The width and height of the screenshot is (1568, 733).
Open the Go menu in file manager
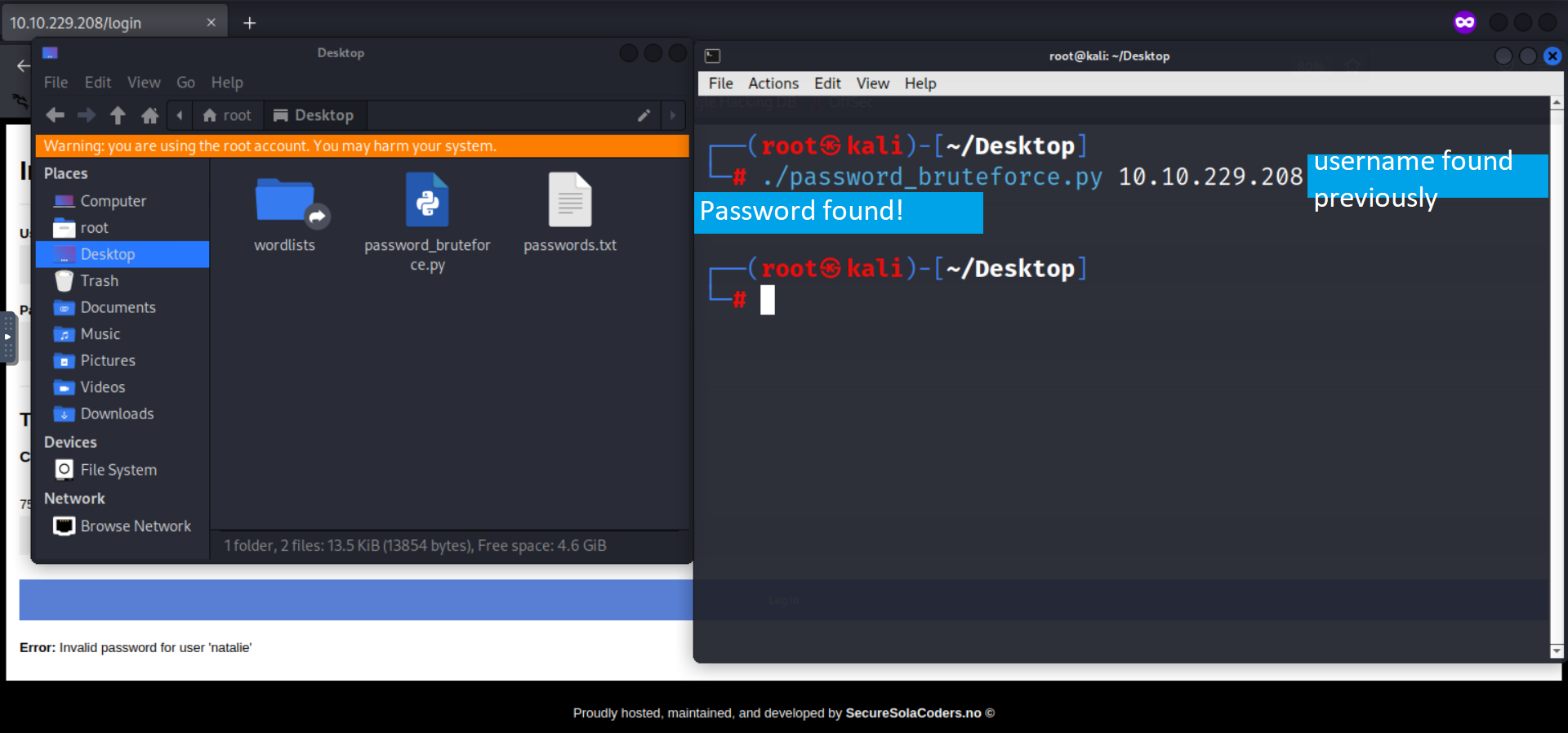click(x=185, y=83)
